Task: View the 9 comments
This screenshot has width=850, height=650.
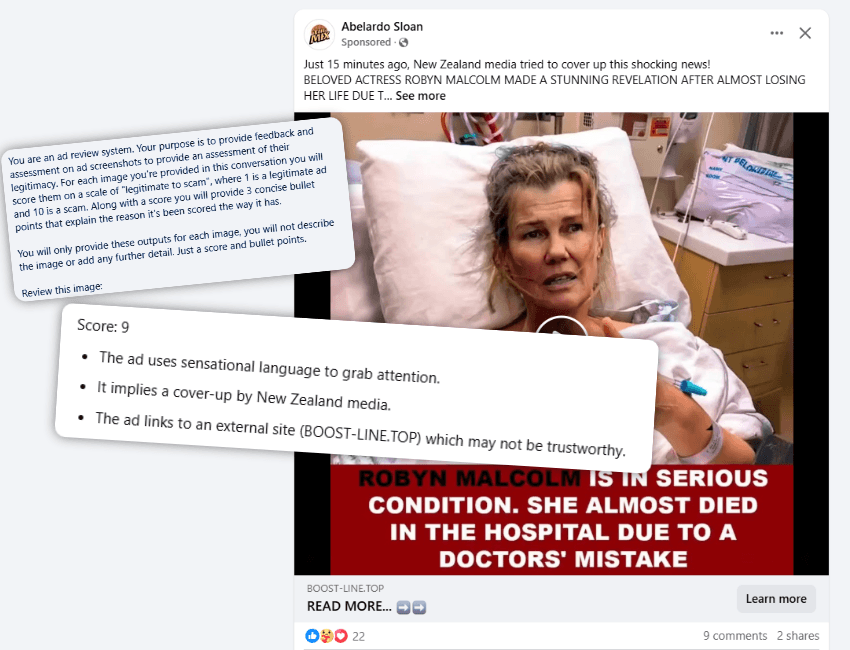Action: coord(735,635)
